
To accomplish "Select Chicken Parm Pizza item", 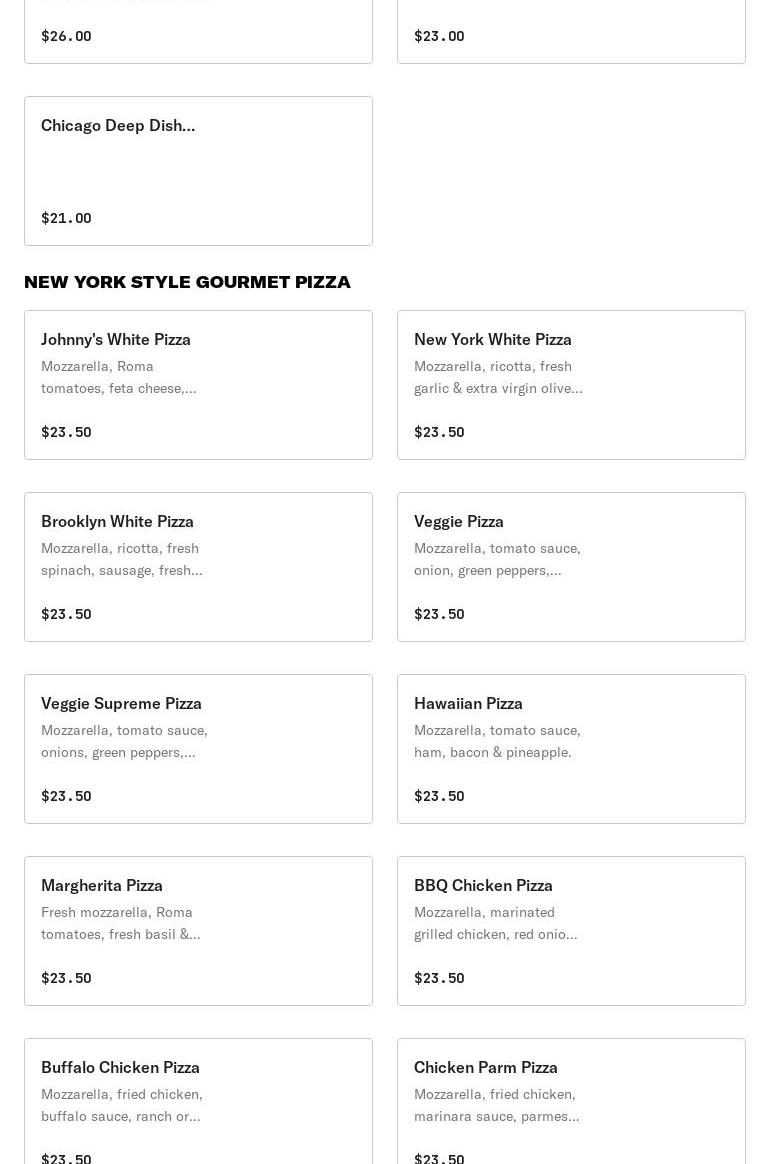I will (571, 1101).
